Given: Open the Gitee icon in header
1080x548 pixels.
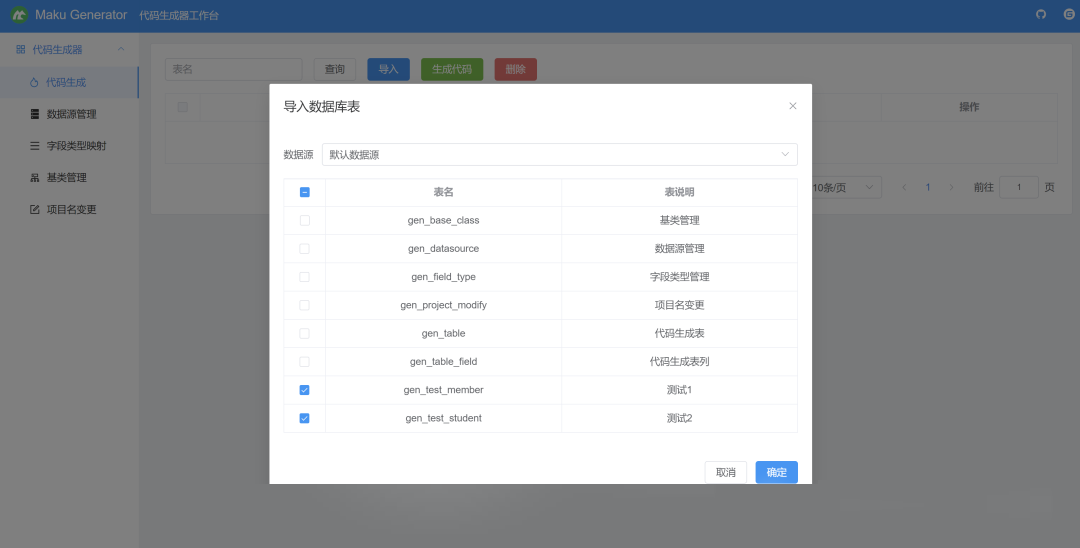Looking at the screenshot, I should click(1069, 14).
